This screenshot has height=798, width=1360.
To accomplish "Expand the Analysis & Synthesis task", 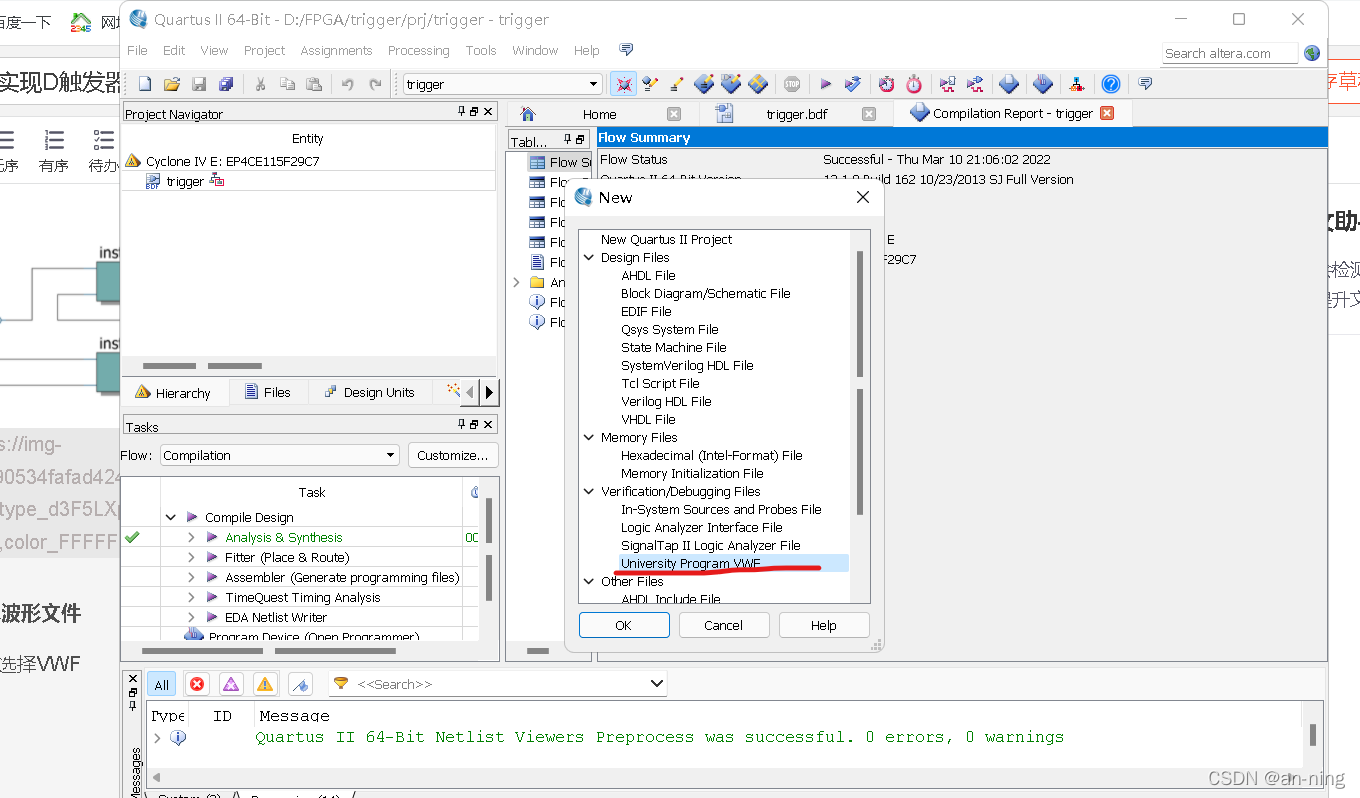I will tap(191, 537).
